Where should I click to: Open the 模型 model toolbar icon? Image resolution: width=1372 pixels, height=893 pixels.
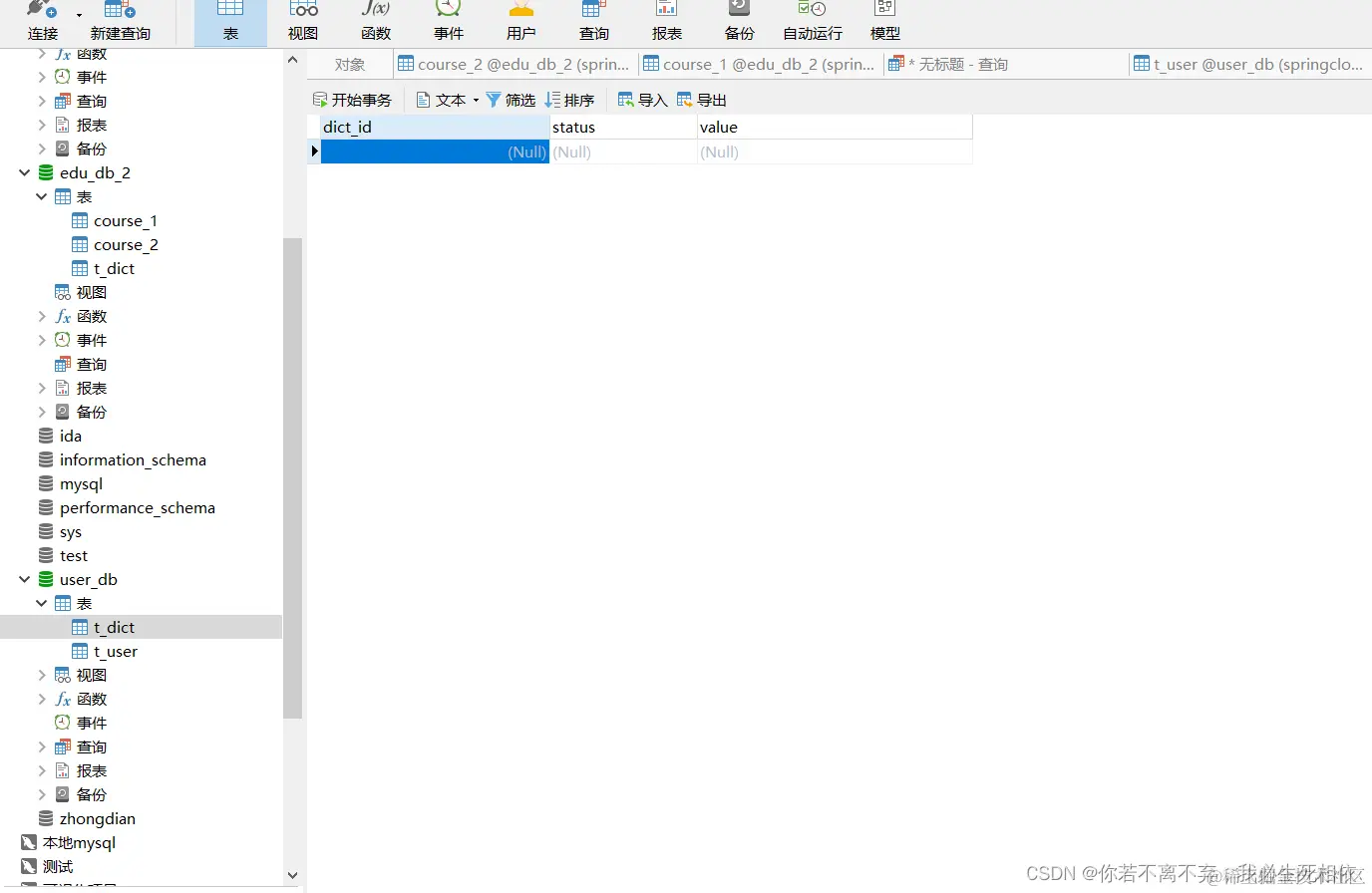click(x=885, y=21)
